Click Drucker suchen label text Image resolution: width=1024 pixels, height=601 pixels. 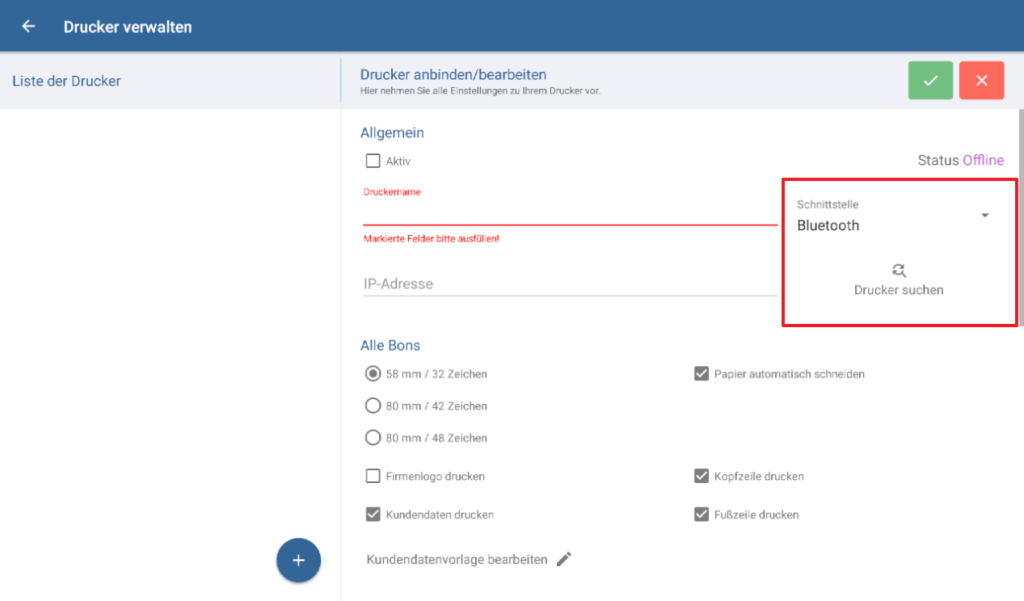(898, 290)
